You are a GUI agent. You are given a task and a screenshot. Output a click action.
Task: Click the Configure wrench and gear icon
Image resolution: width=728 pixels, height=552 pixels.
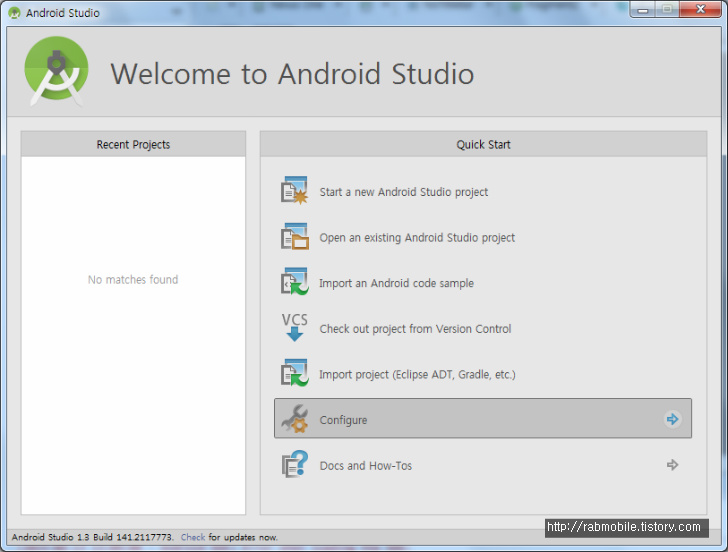pos(295,418)
